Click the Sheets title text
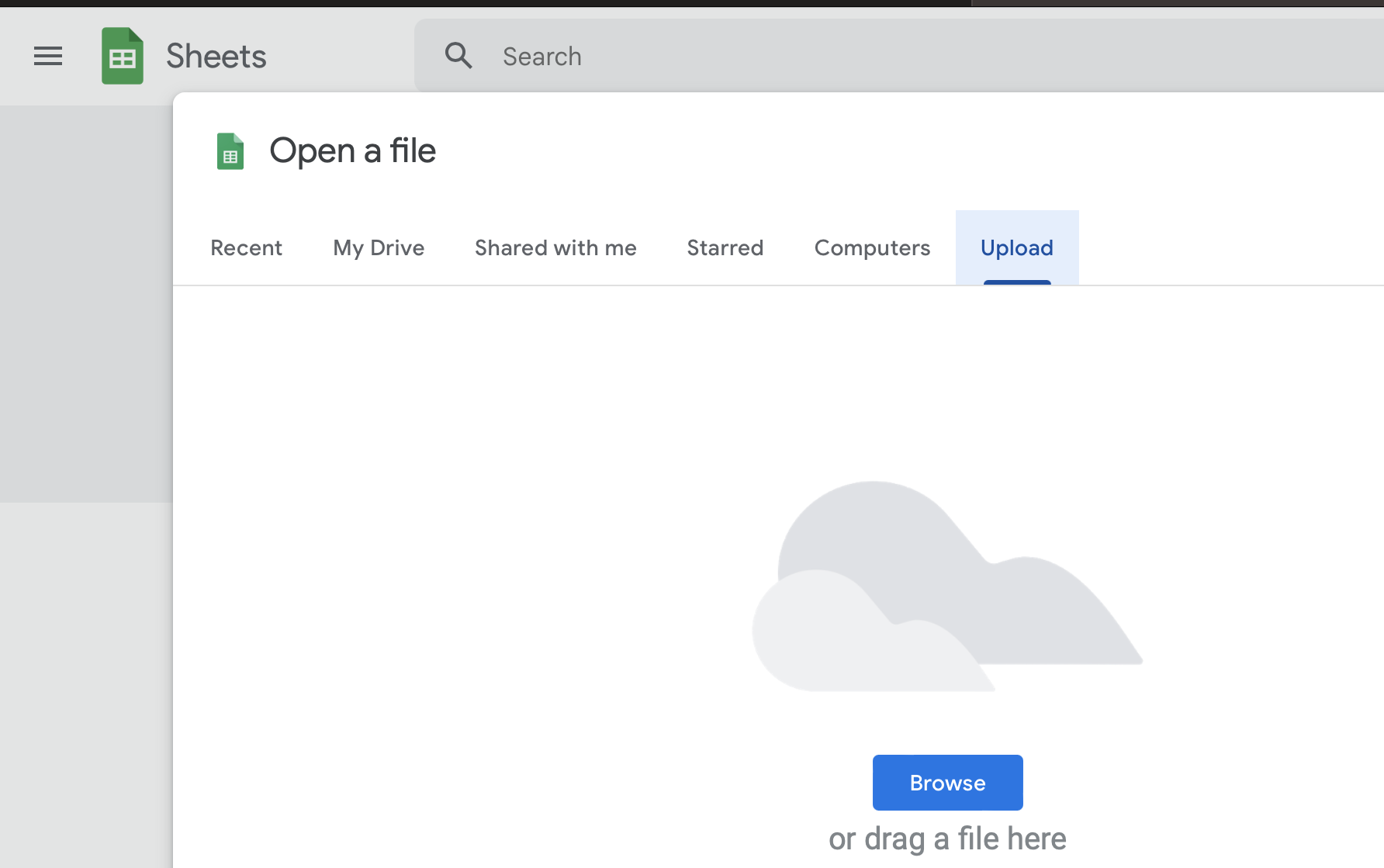1384x868 pixels. coord(216,57)
